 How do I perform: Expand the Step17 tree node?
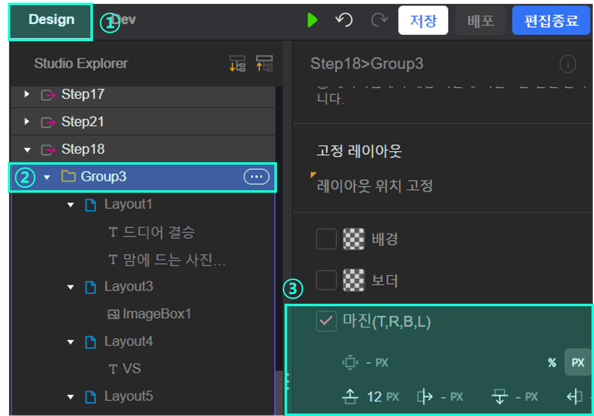point(27,94)
